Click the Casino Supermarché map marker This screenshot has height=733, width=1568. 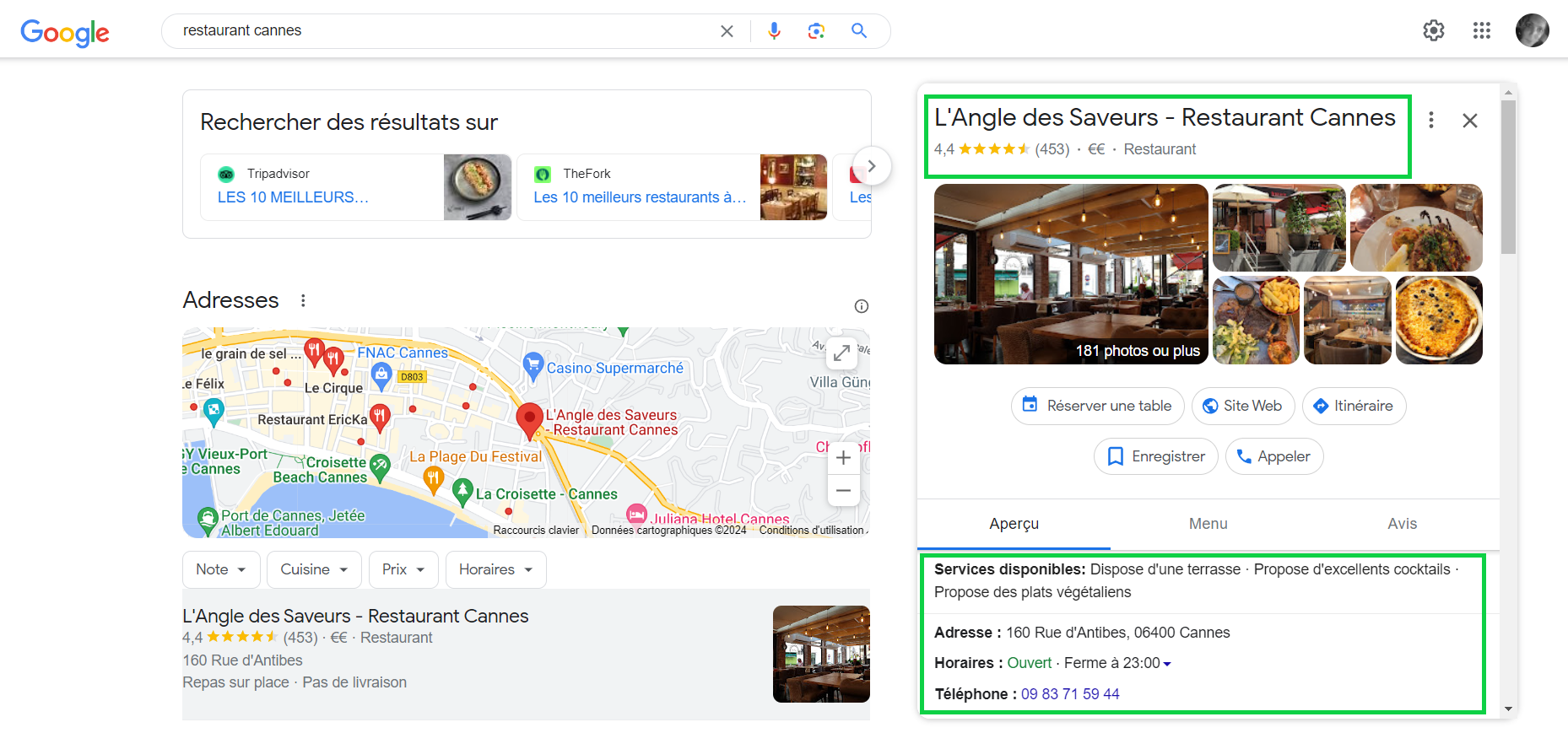533,366
